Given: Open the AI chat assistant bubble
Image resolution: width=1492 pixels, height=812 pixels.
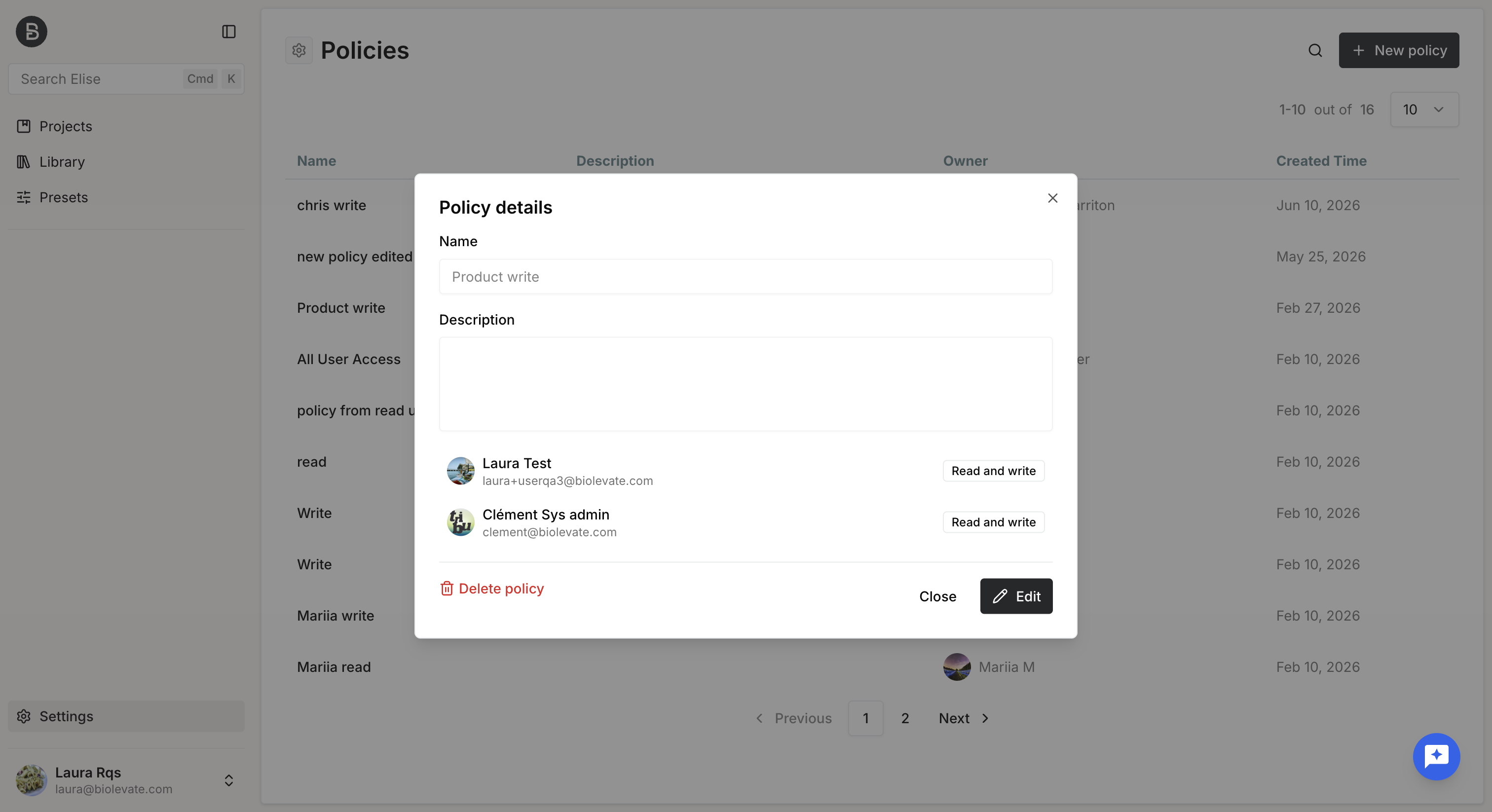Looking at the screenshot, I should 1436,756.
